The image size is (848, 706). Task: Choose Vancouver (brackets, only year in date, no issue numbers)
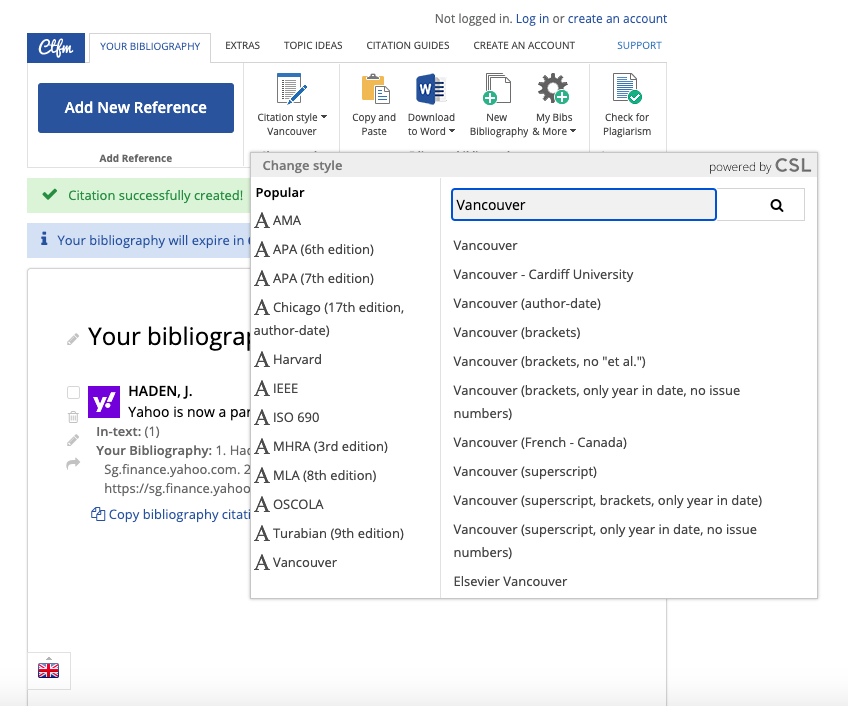coord(597,402)
